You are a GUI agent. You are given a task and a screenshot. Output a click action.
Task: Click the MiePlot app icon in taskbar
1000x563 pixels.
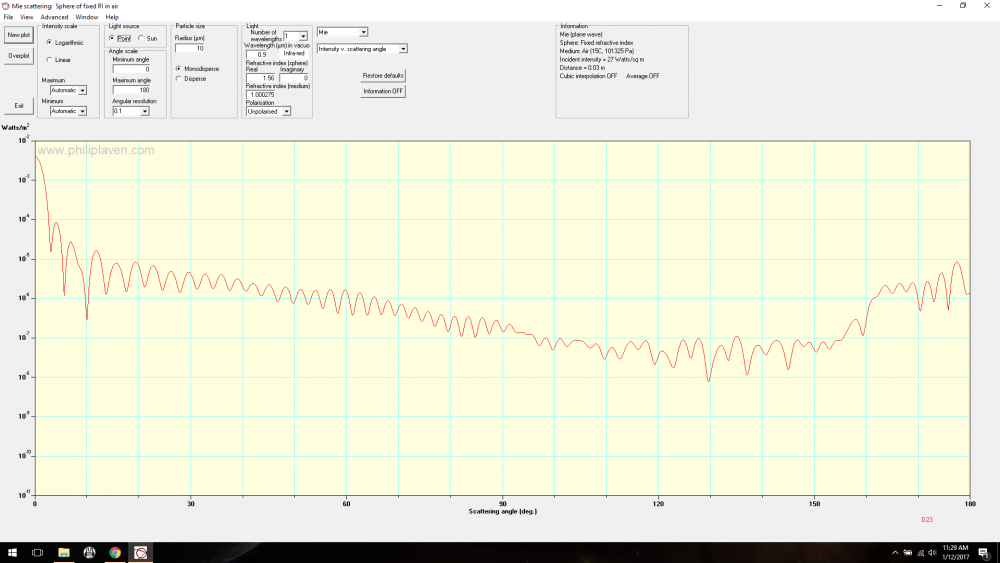click(141, 552)
